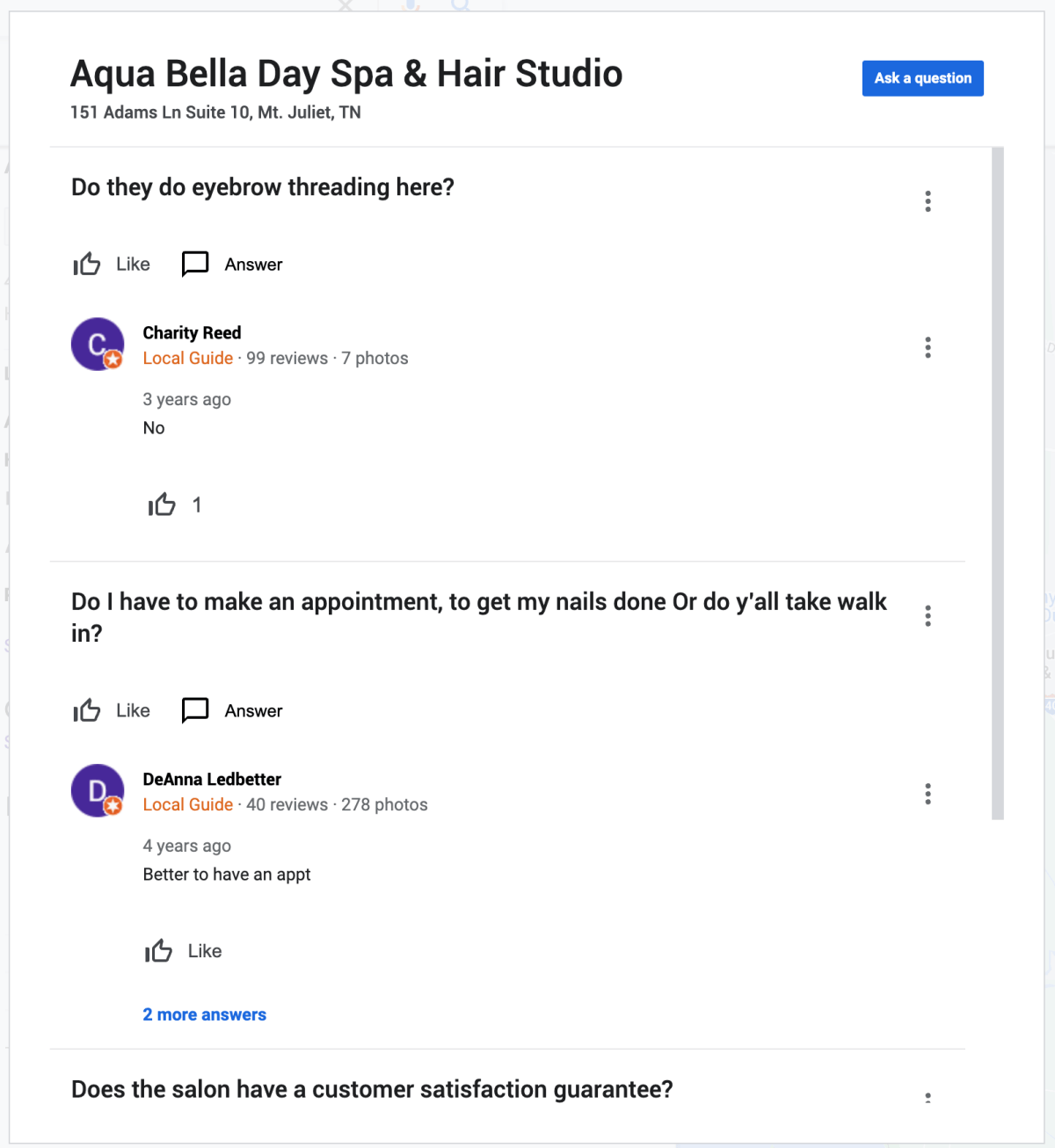Open Charity Reed's profile name link
Screen dimensions: 1055x1148
pyautogui.click(x=192, y=333)
